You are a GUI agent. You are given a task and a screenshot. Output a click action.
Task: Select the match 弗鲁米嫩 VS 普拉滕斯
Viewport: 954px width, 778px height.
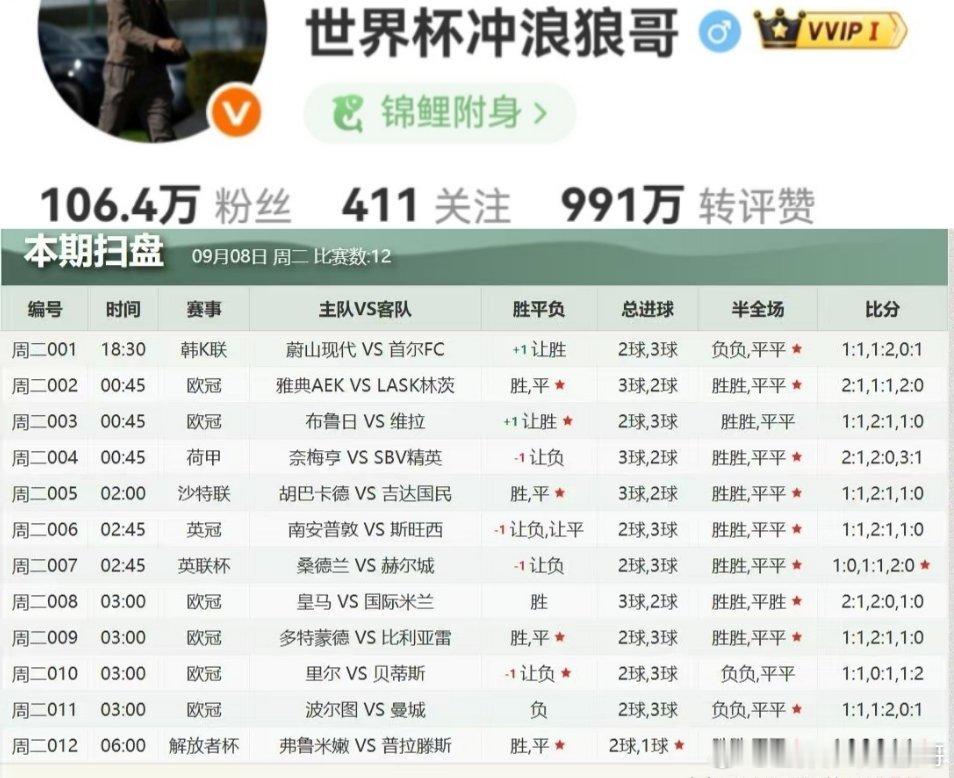click(x=365, y=745)
